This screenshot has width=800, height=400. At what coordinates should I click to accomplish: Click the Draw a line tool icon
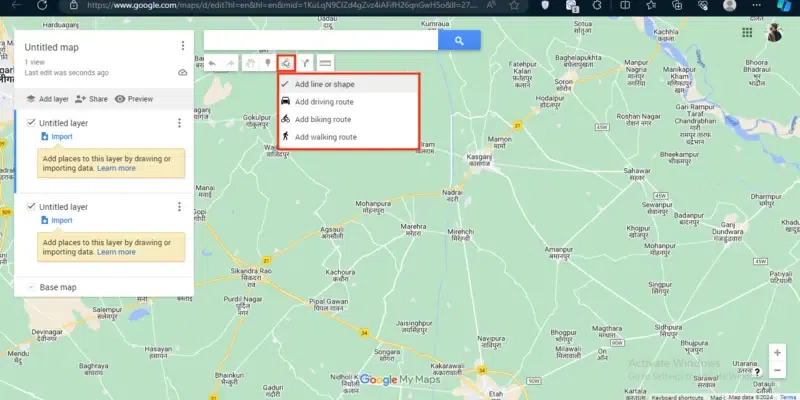click(x=286, y=63)
